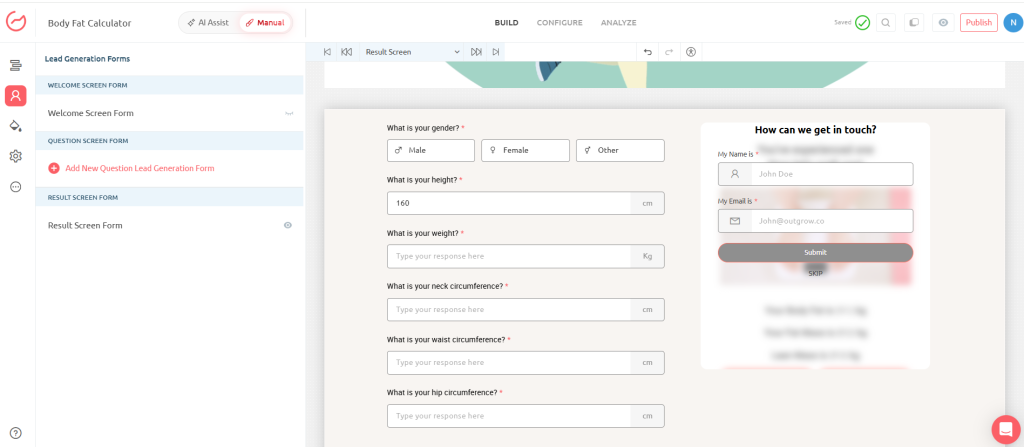
Task: Switch to the CONFIGURE tab
Action: coord(560,23)
